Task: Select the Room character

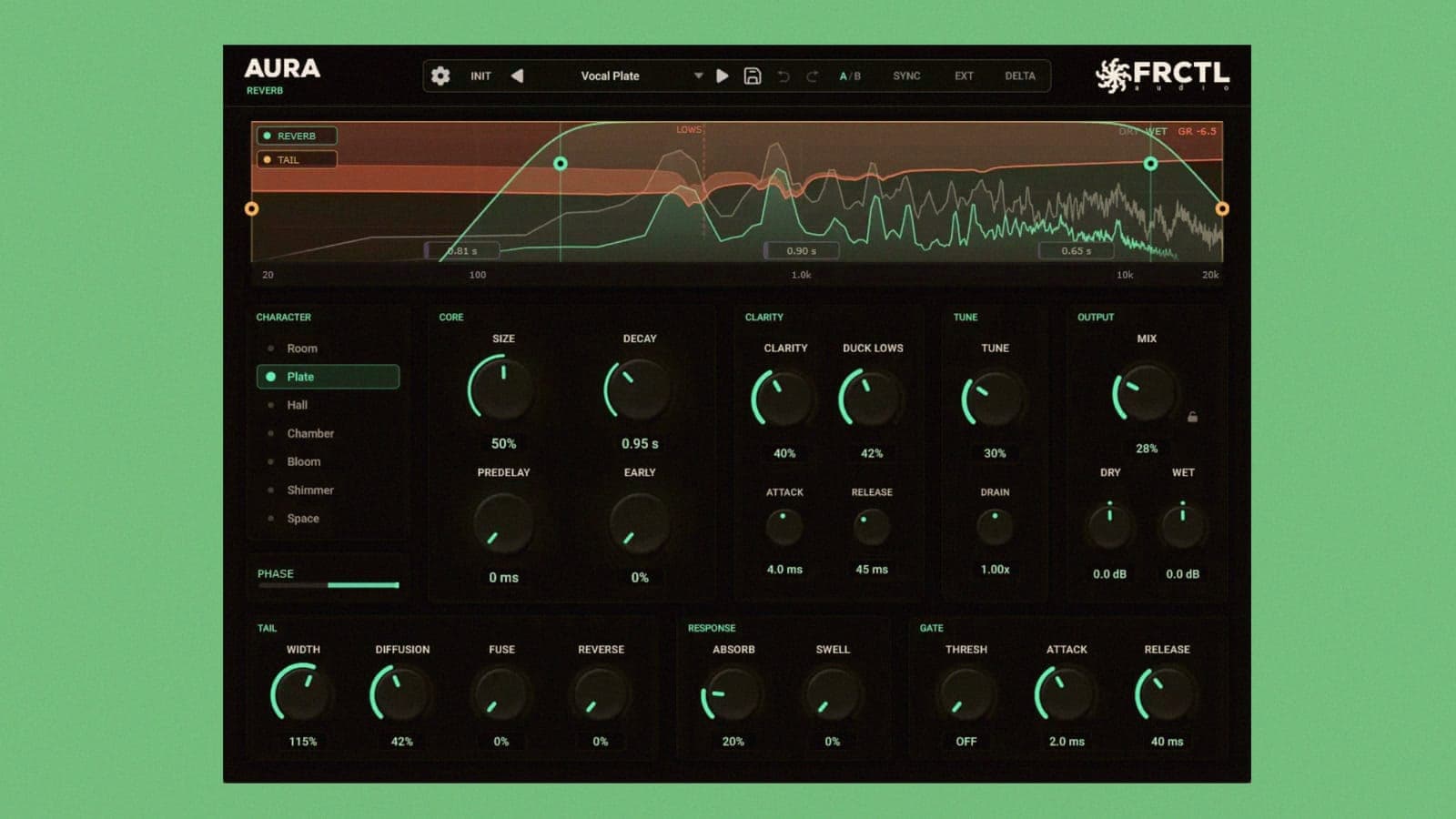Action: [x=328, y=349]
